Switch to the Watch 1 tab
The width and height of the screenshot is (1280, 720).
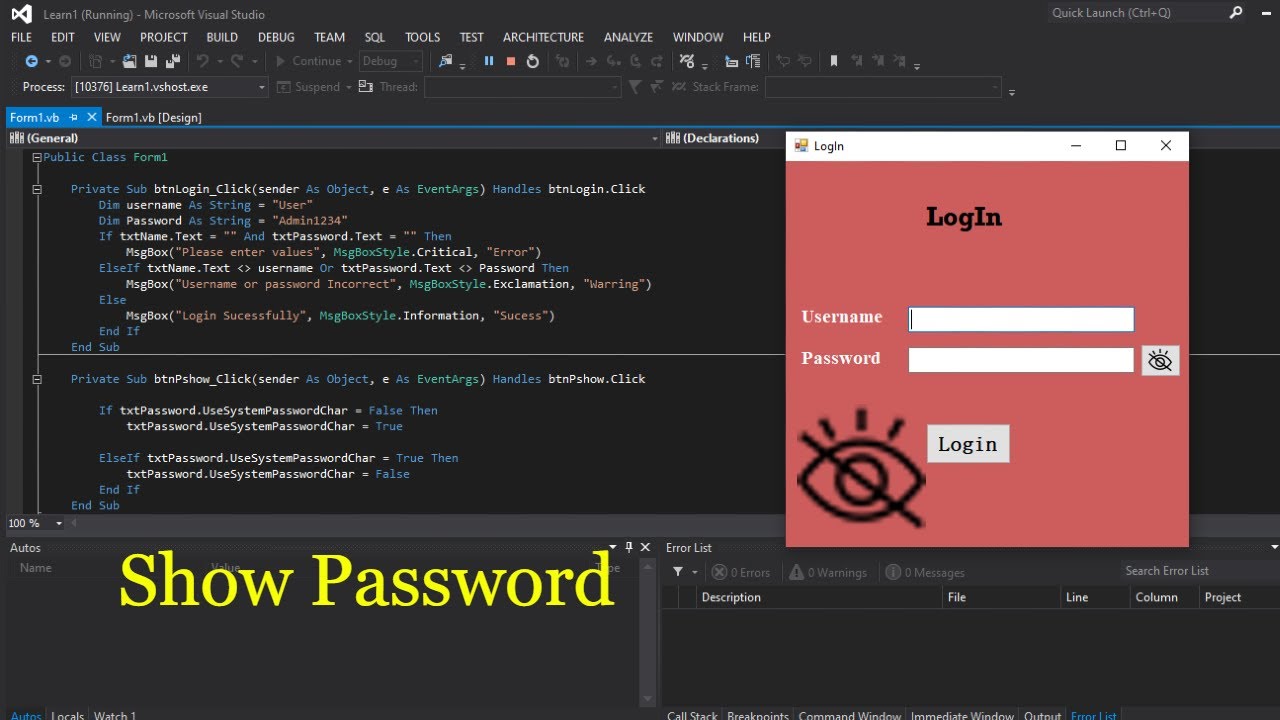tap(114, 715)
